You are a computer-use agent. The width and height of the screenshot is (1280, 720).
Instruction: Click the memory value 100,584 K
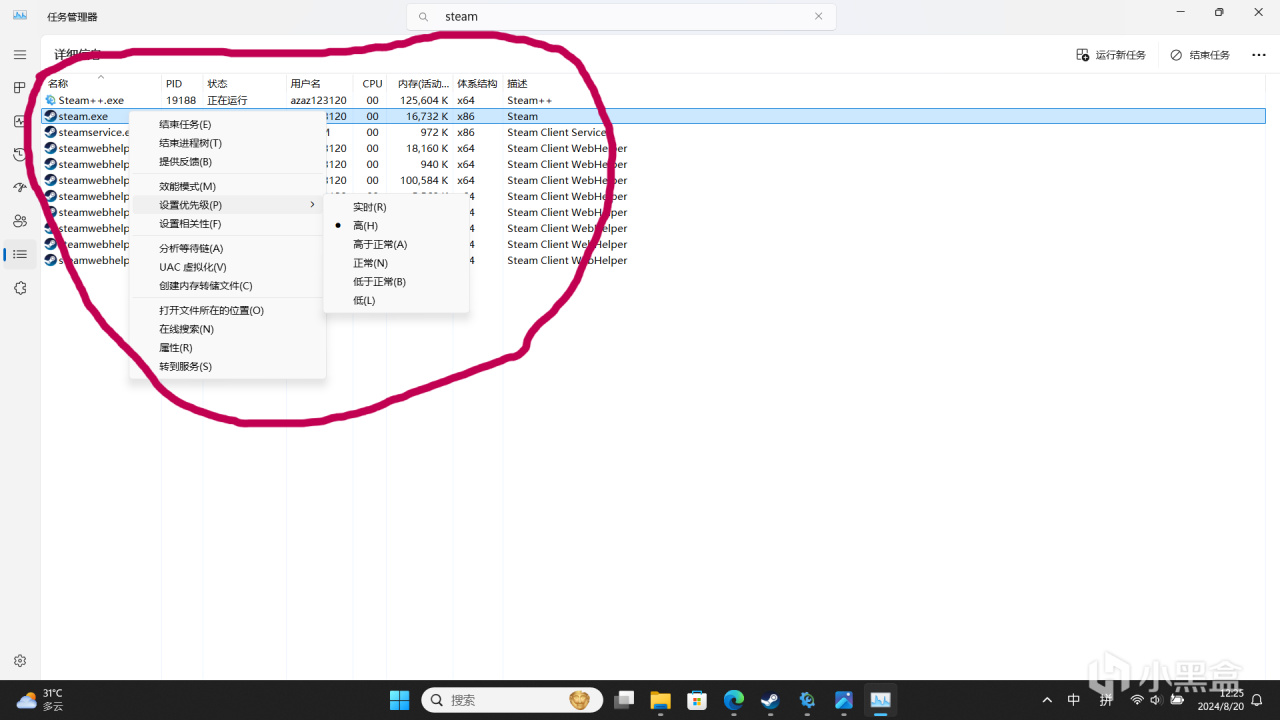pyautogui.click(x=424, y=180)
